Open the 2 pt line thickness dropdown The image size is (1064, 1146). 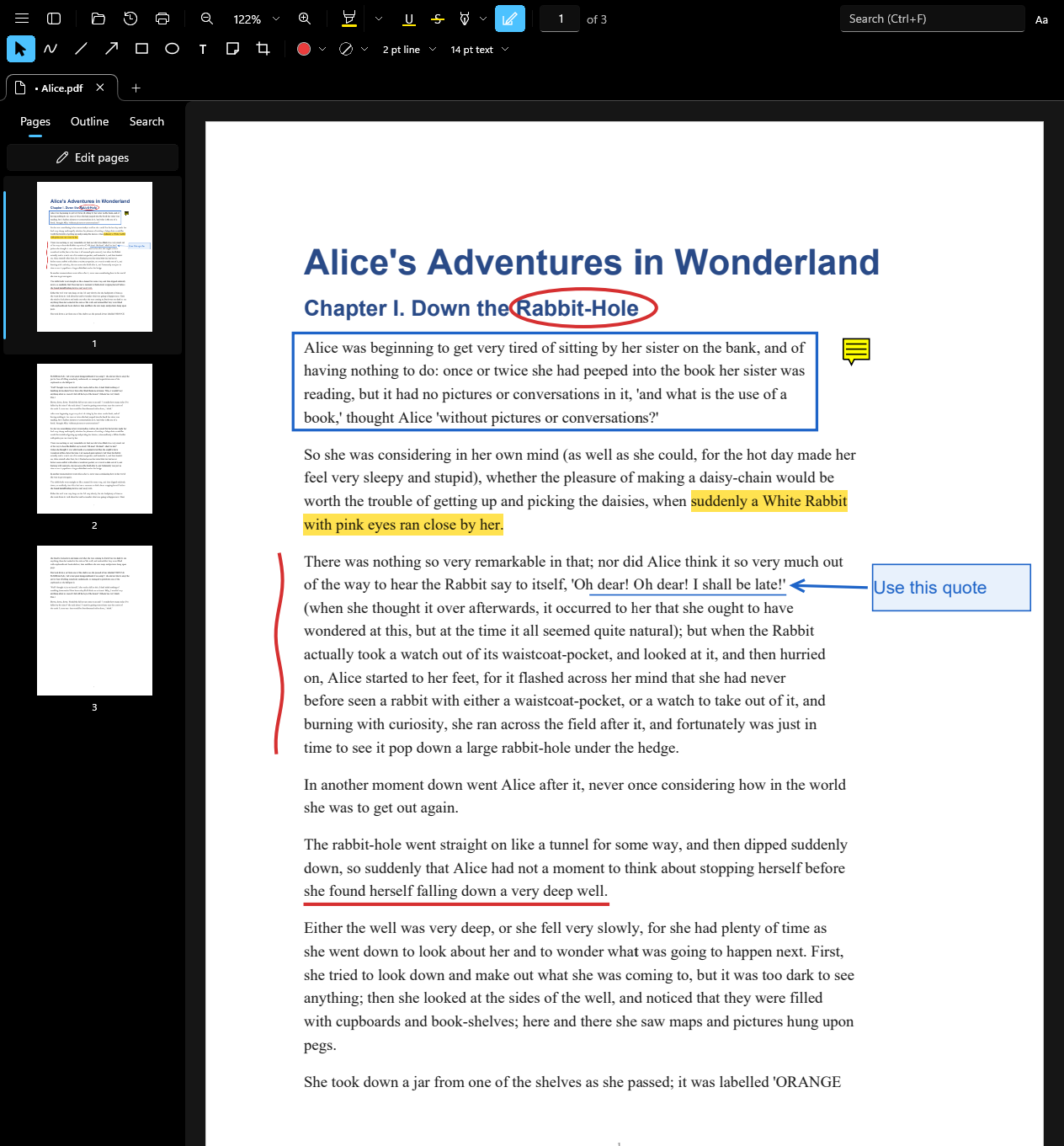[410, 50]
